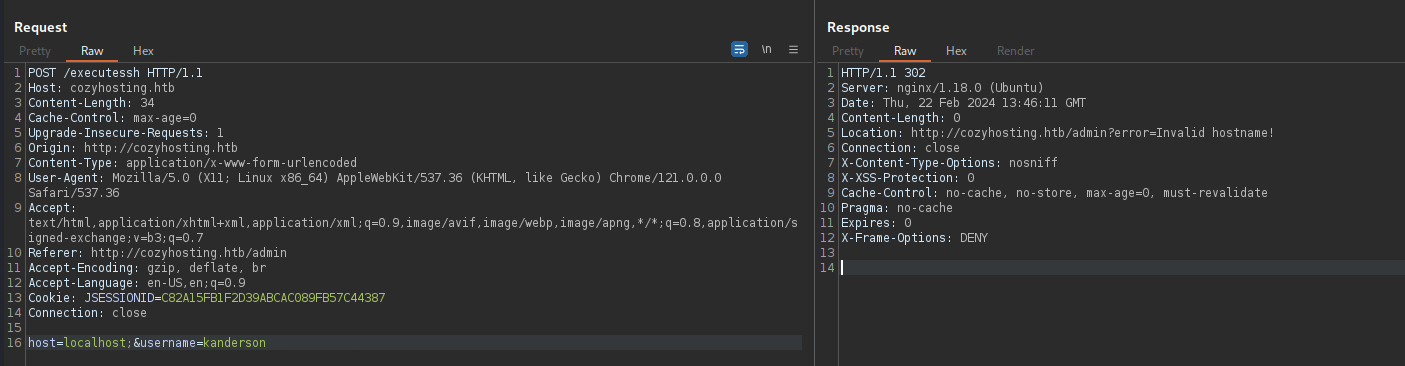Switch Response view to Pretty tab
This screenshot has height=366, width=1405.
coord(848,51)
